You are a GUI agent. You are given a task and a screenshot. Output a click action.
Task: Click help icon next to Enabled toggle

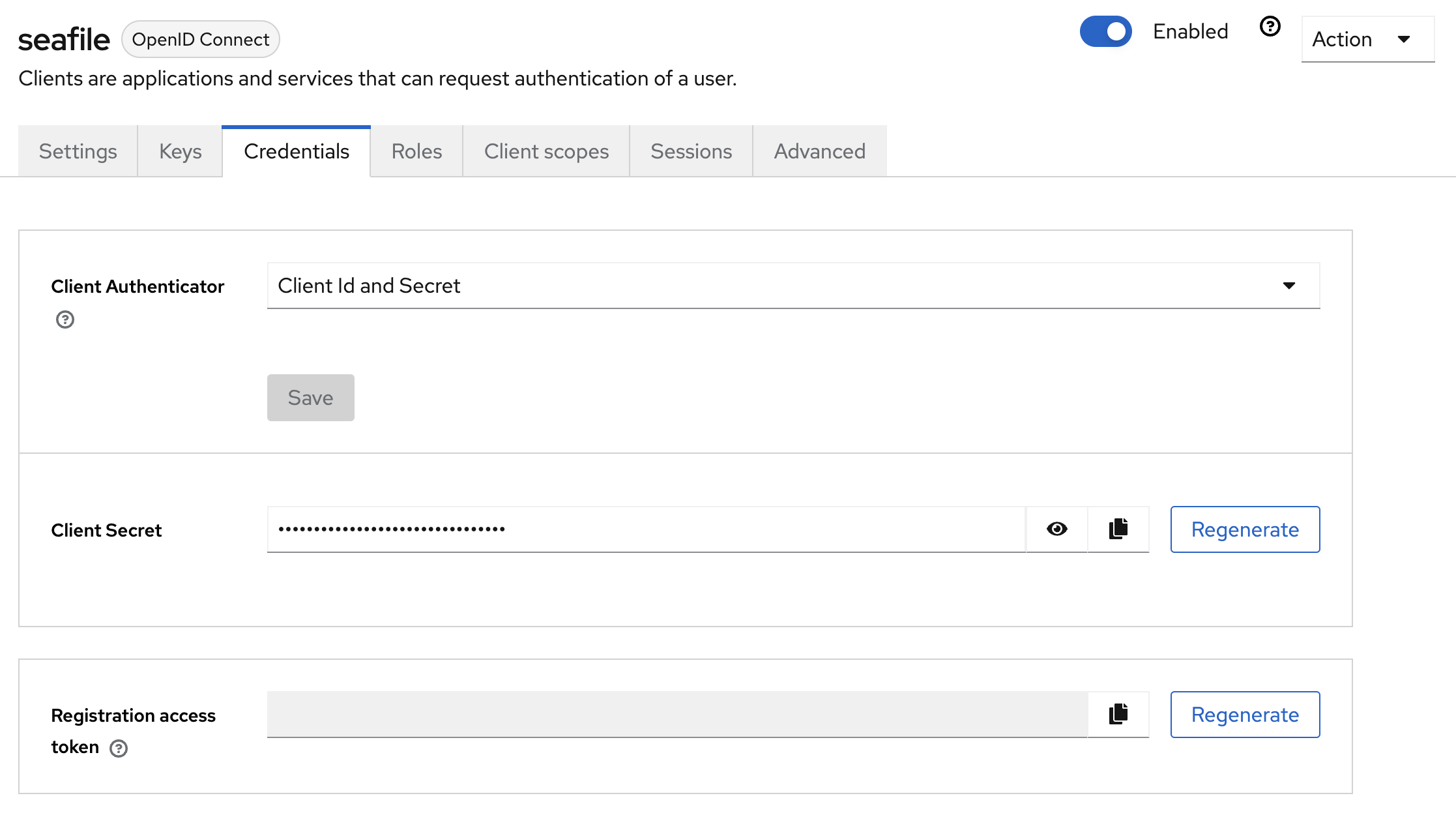pos(1270,27)
